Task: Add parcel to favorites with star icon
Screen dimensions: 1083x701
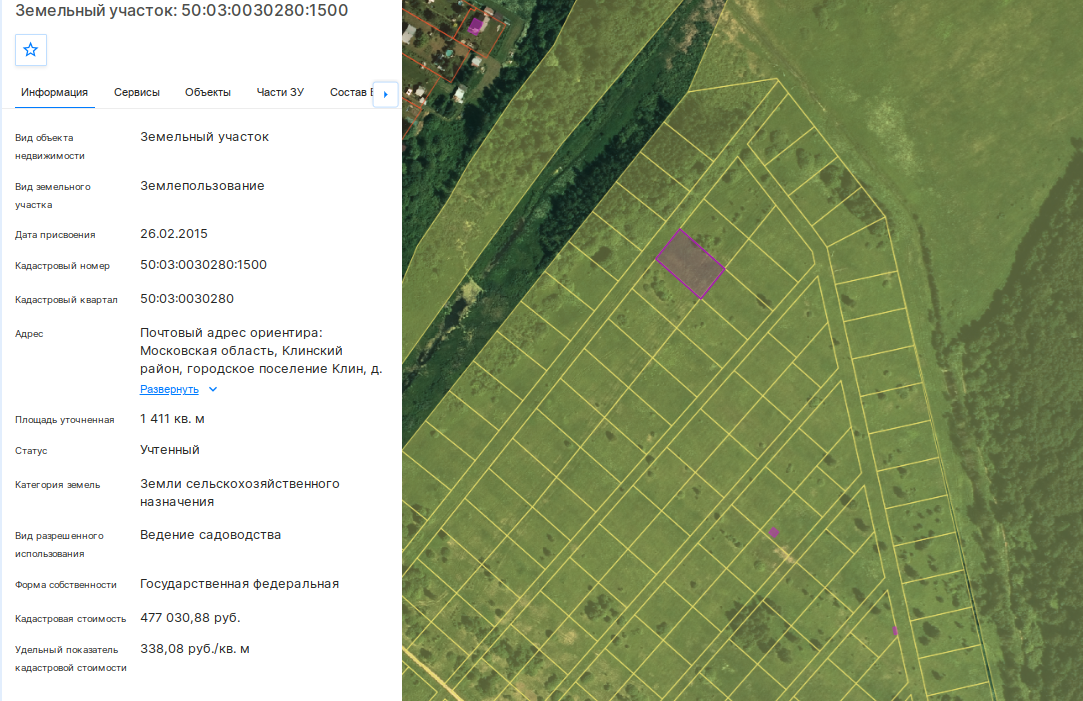Action: [x=30, y=50]
